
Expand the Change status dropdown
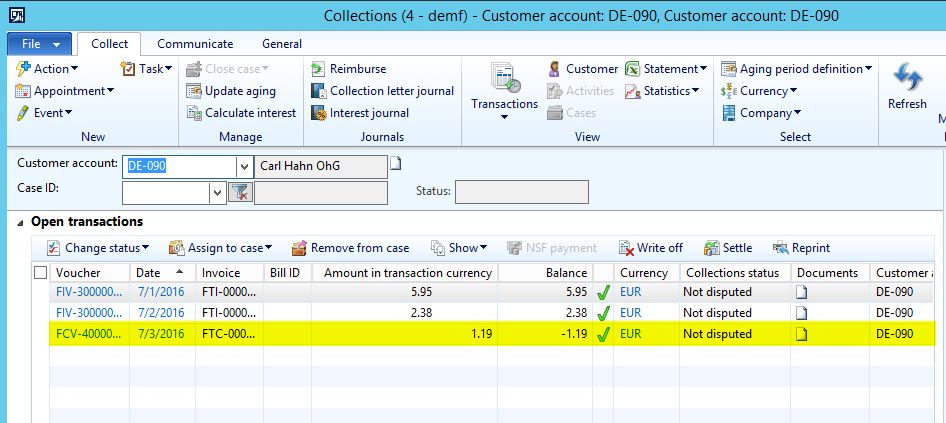[99, 248]
